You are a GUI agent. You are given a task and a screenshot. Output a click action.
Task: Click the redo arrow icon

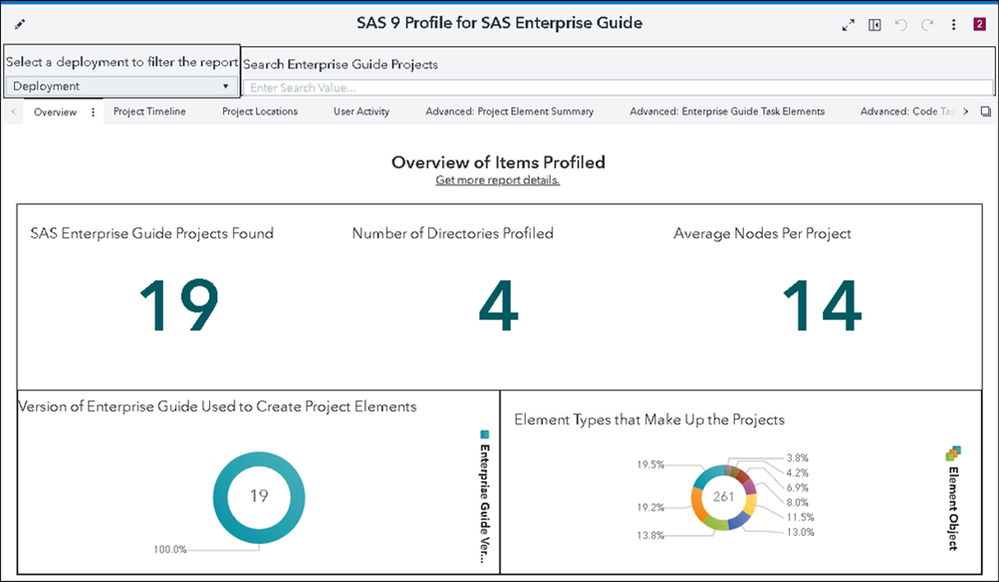click(928, 25)
